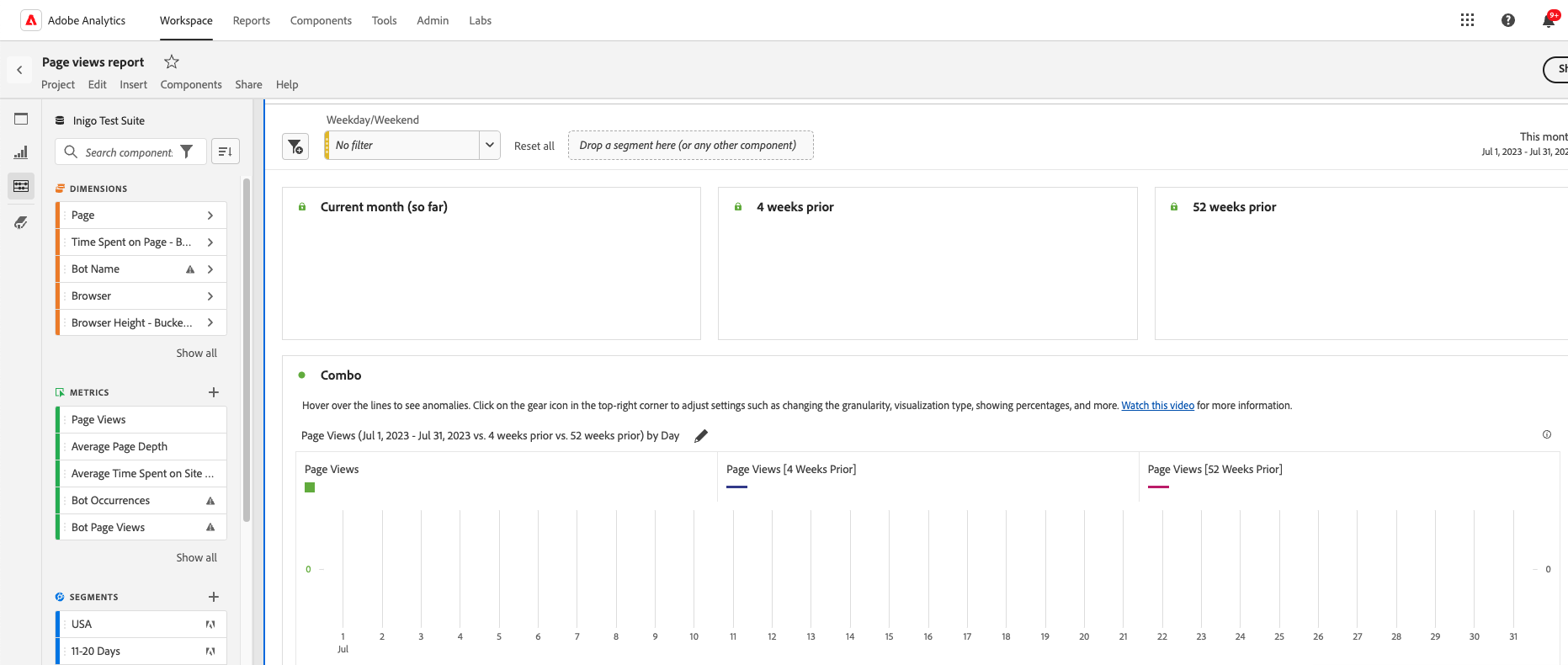Screen dimensions: 1568x665
Task: Click the add segment filter funnel button
Action: (x=295, y=146)
